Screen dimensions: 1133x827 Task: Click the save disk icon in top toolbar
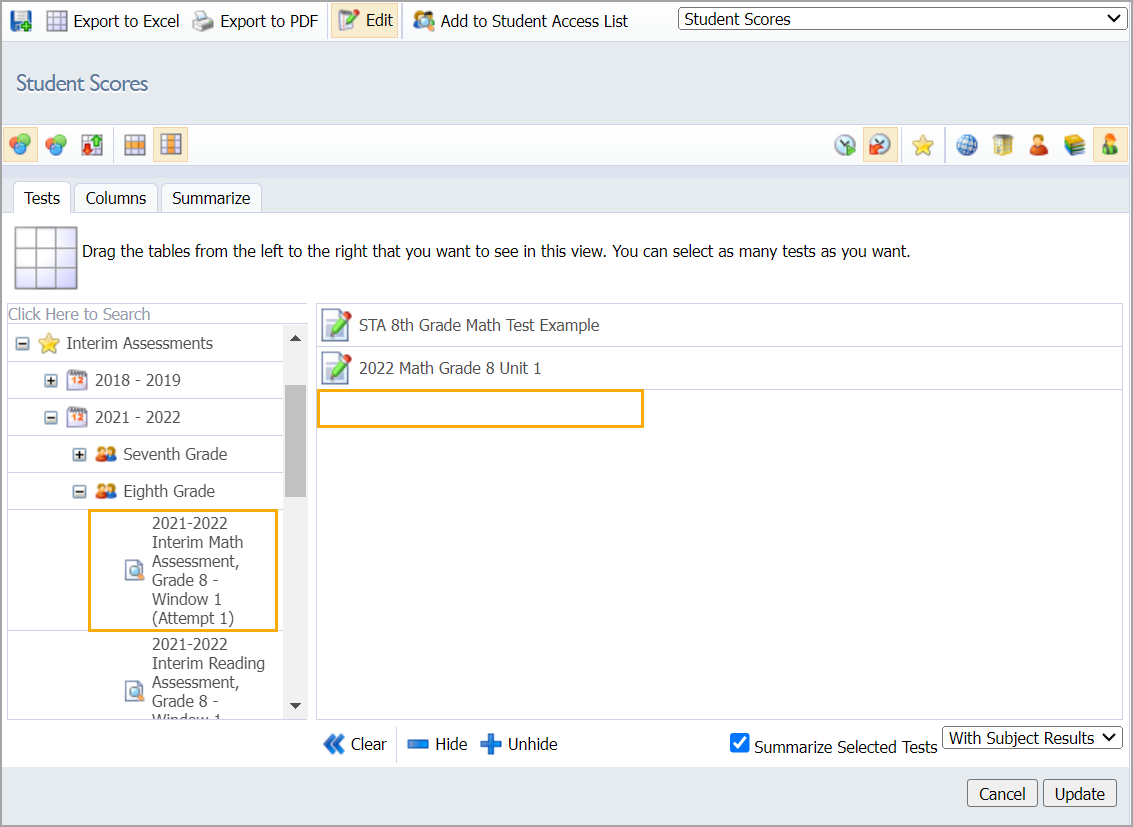pos(21,21)
